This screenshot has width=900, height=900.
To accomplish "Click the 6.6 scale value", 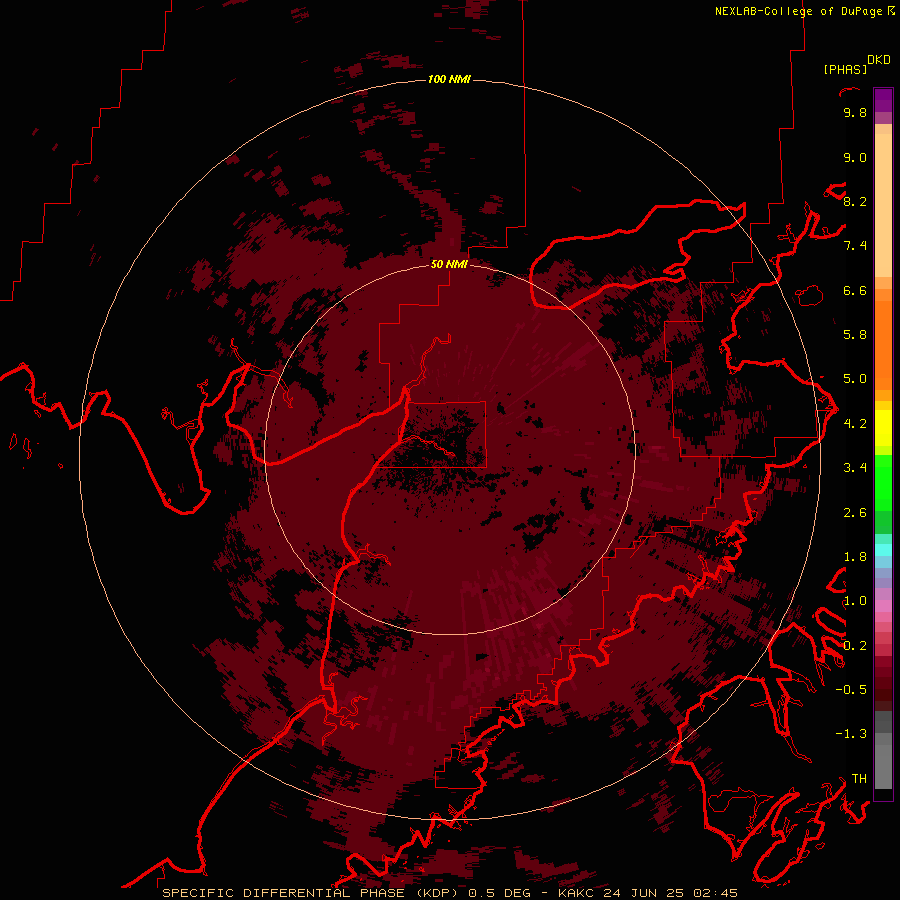I will [855, 290].
